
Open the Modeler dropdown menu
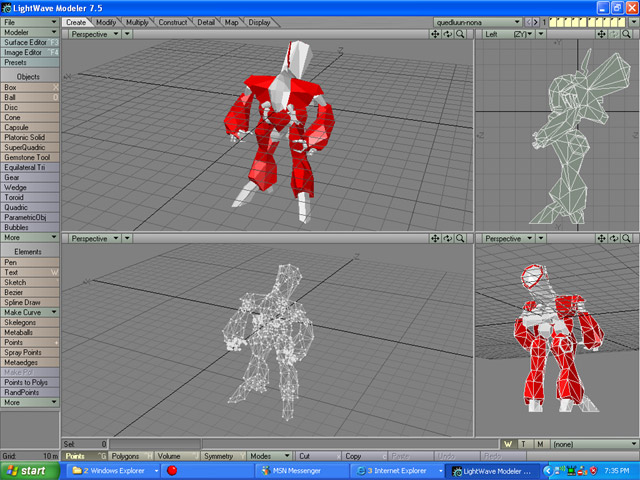(30, 32)
